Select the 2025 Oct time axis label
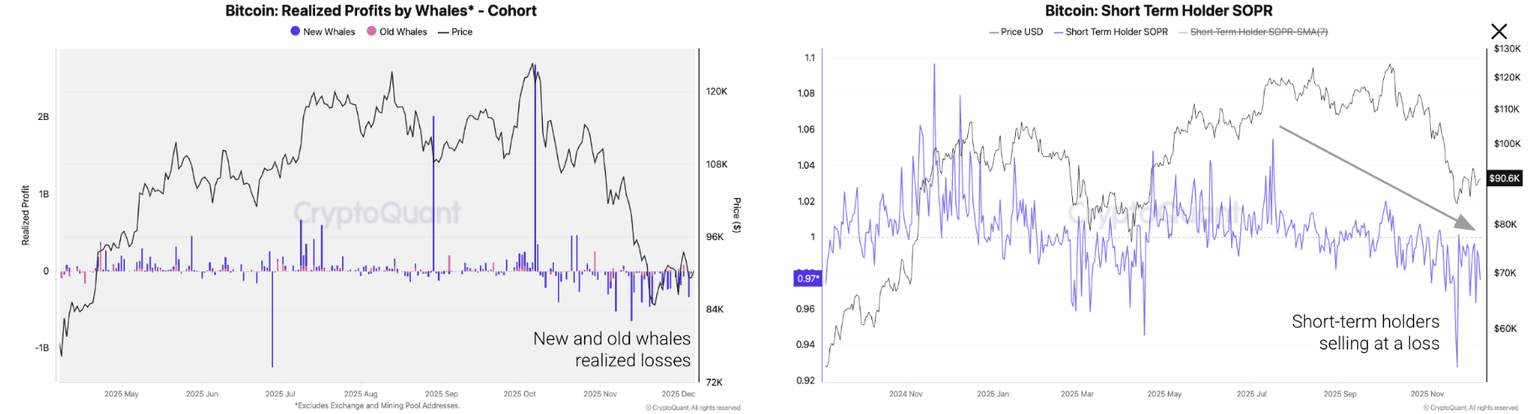 (x=521, y=394)
